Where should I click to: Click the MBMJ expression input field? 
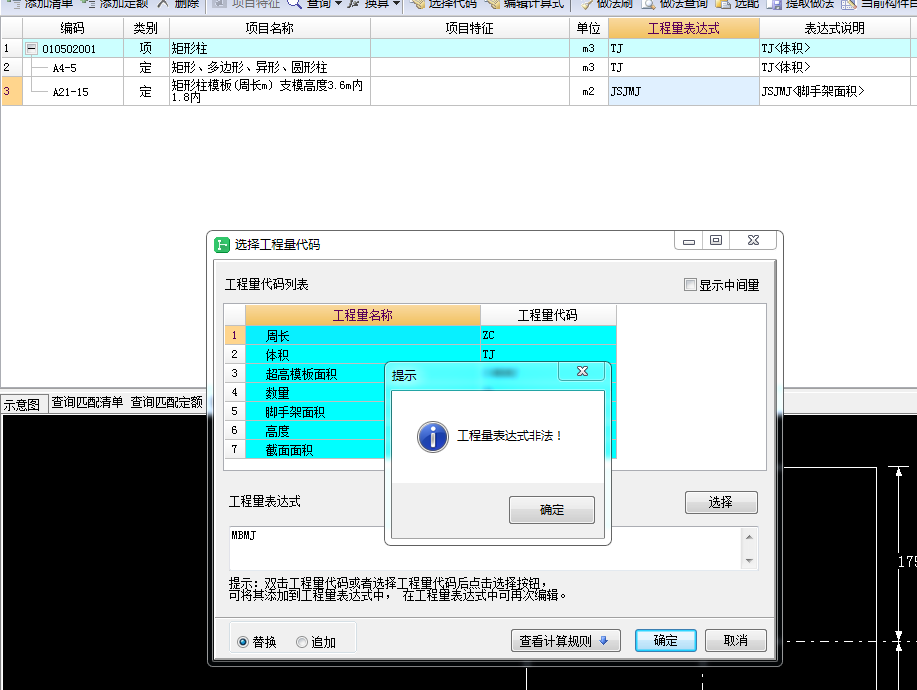[x=485, y=548]
